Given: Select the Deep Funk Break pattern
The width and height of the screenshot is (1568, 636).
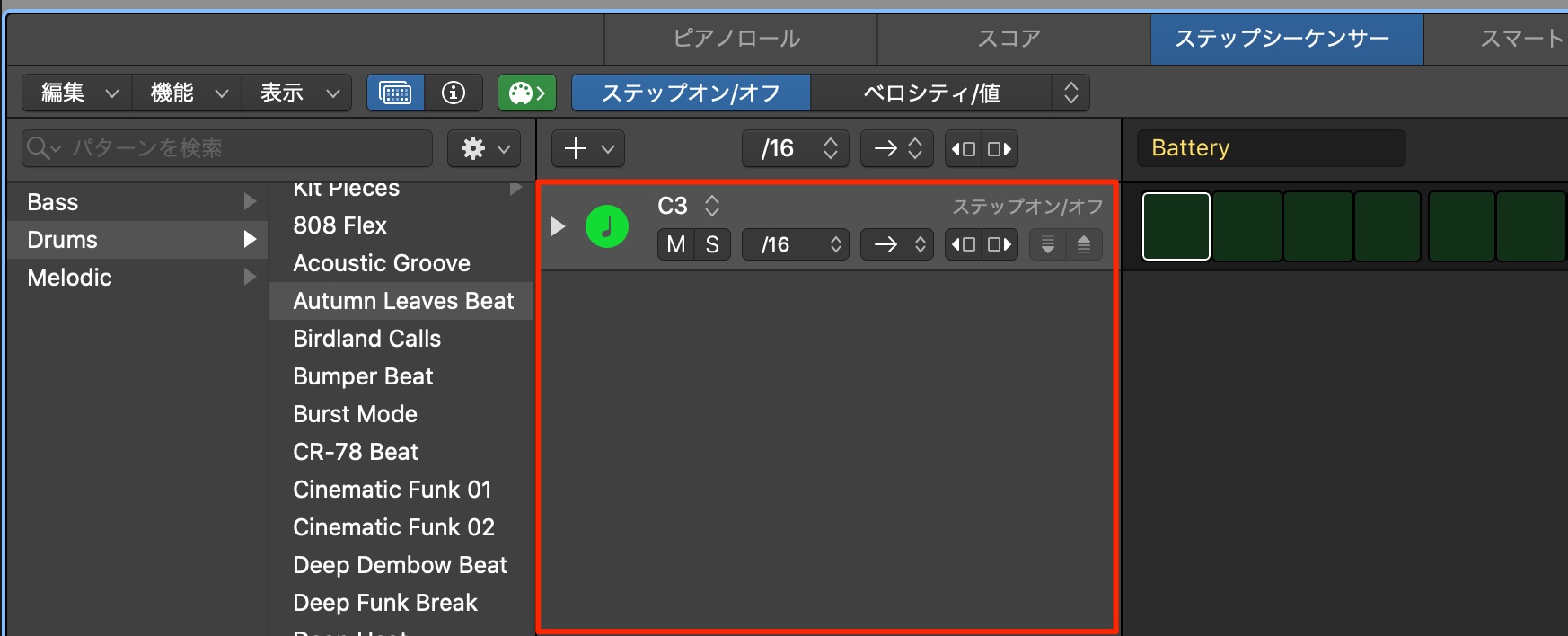Looking at the screenshot, I should (401, 603).
